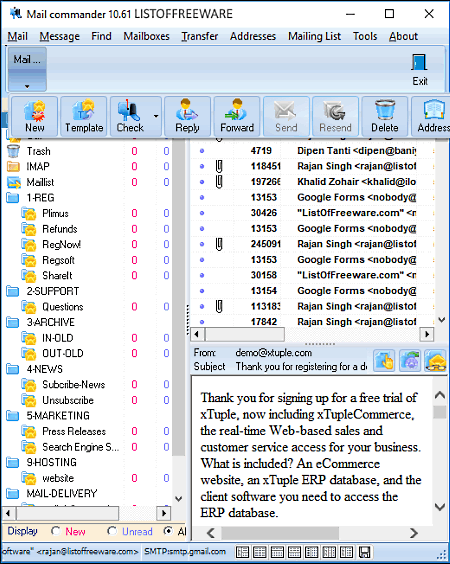The image size is (450, 564).
Task: Open the Mailboxes menu
Action: (x=146, y=36)
